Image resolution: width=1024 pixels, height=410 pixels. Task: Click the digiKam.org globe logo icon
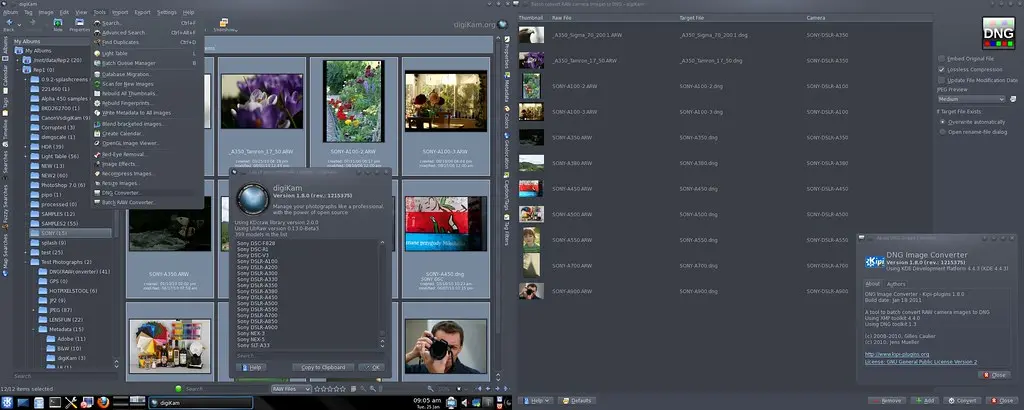(x=502, y=25)
